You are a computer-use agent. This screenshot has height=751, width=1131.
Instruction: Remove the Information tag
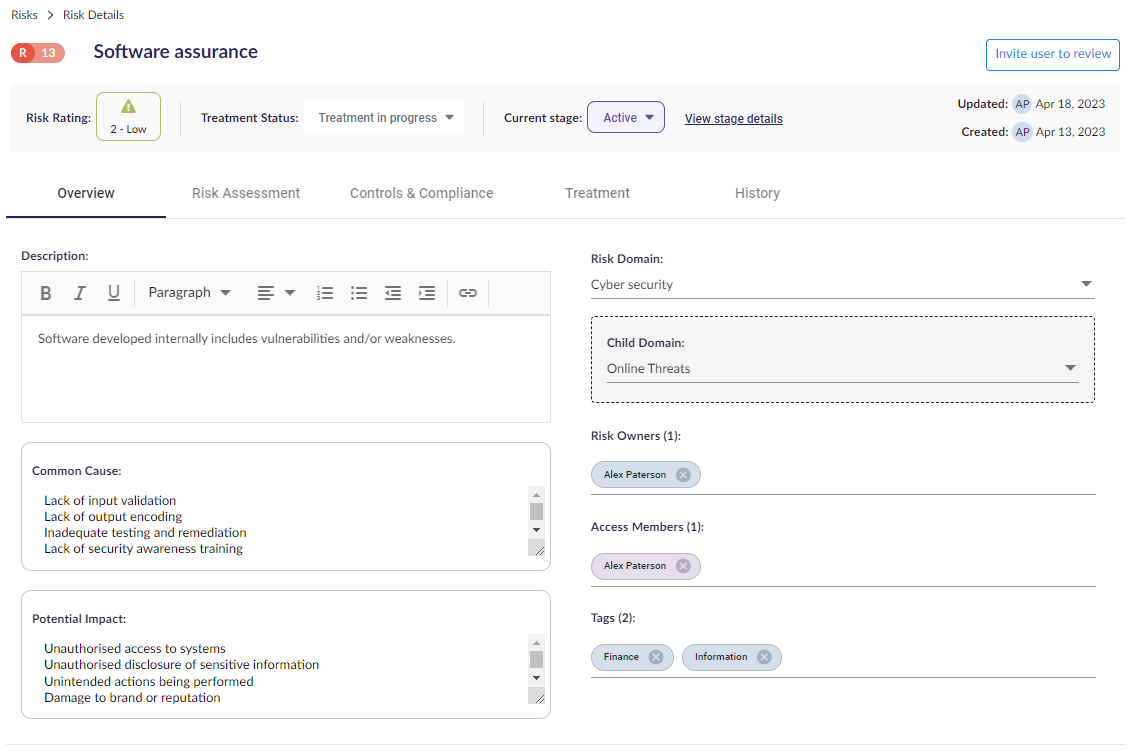pos(764,657)
